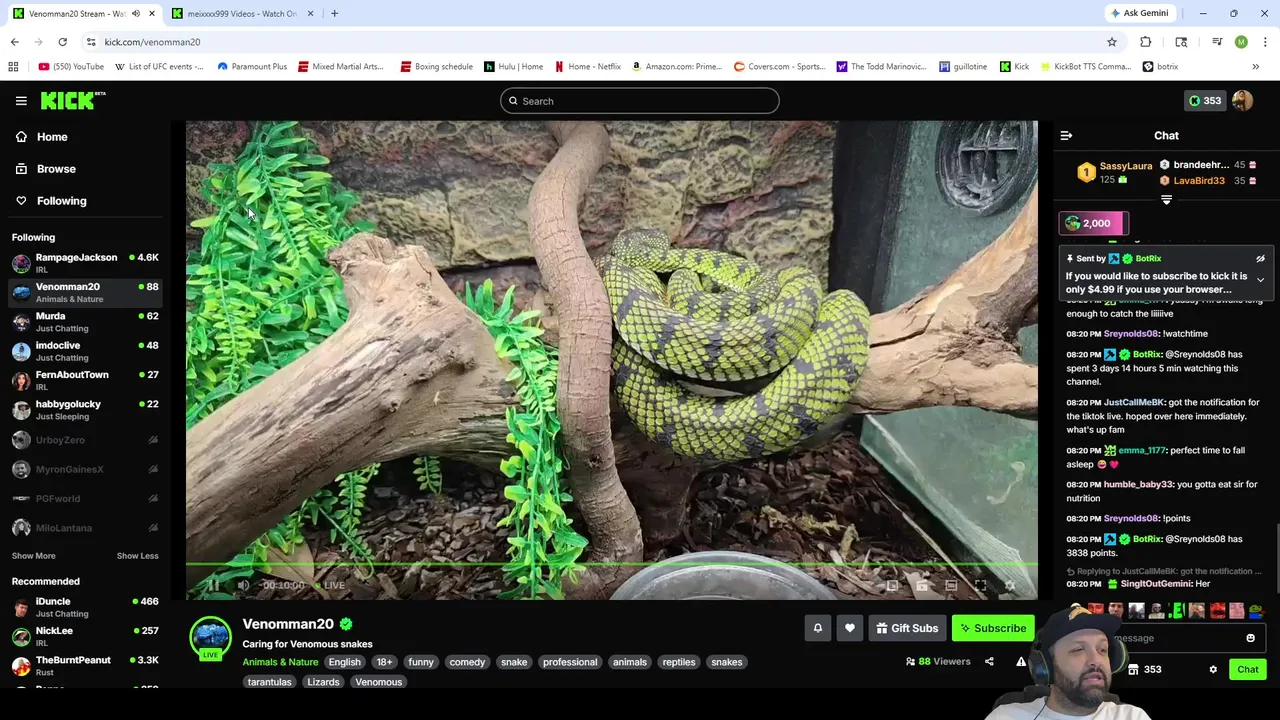Open the emoji picker in chat input
Viewport: 1280px width, 720px height.
click(1250, 638)
